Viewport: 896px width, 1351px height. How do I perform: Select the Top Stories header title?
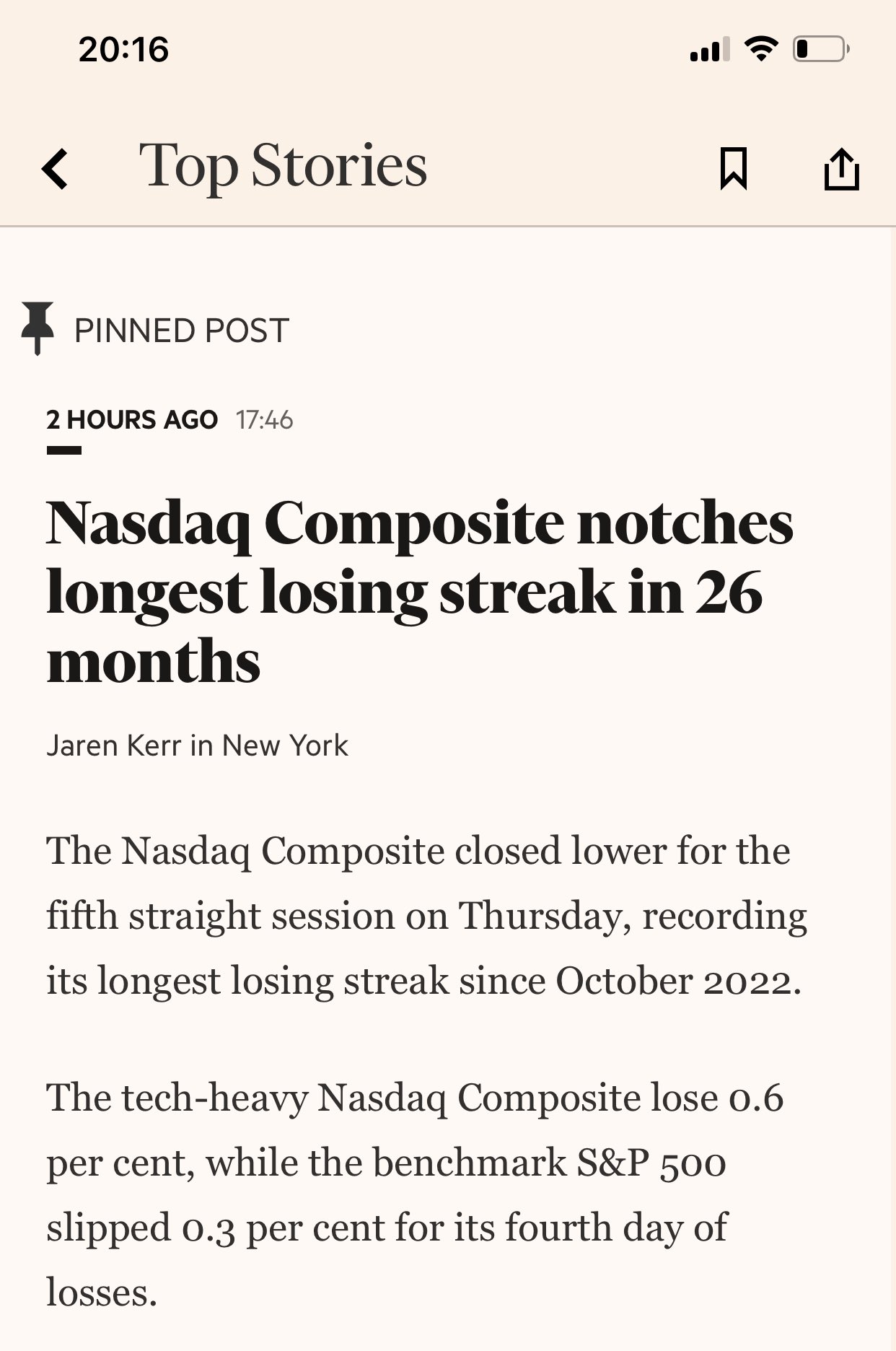(283, 166)
